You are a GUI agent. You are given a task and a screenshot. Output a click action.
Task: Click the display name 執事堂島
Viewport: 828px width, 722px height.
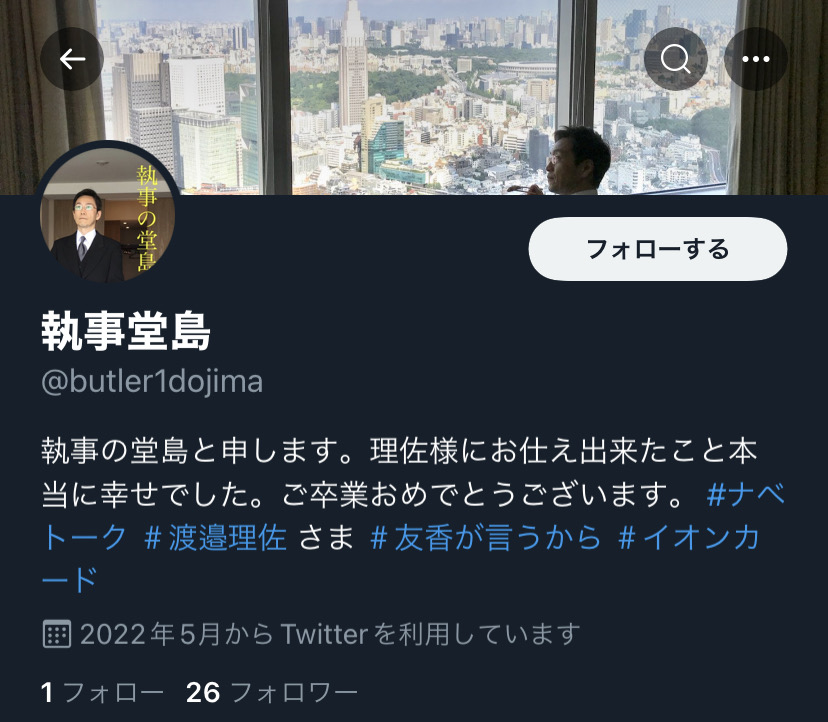point(126,331)
